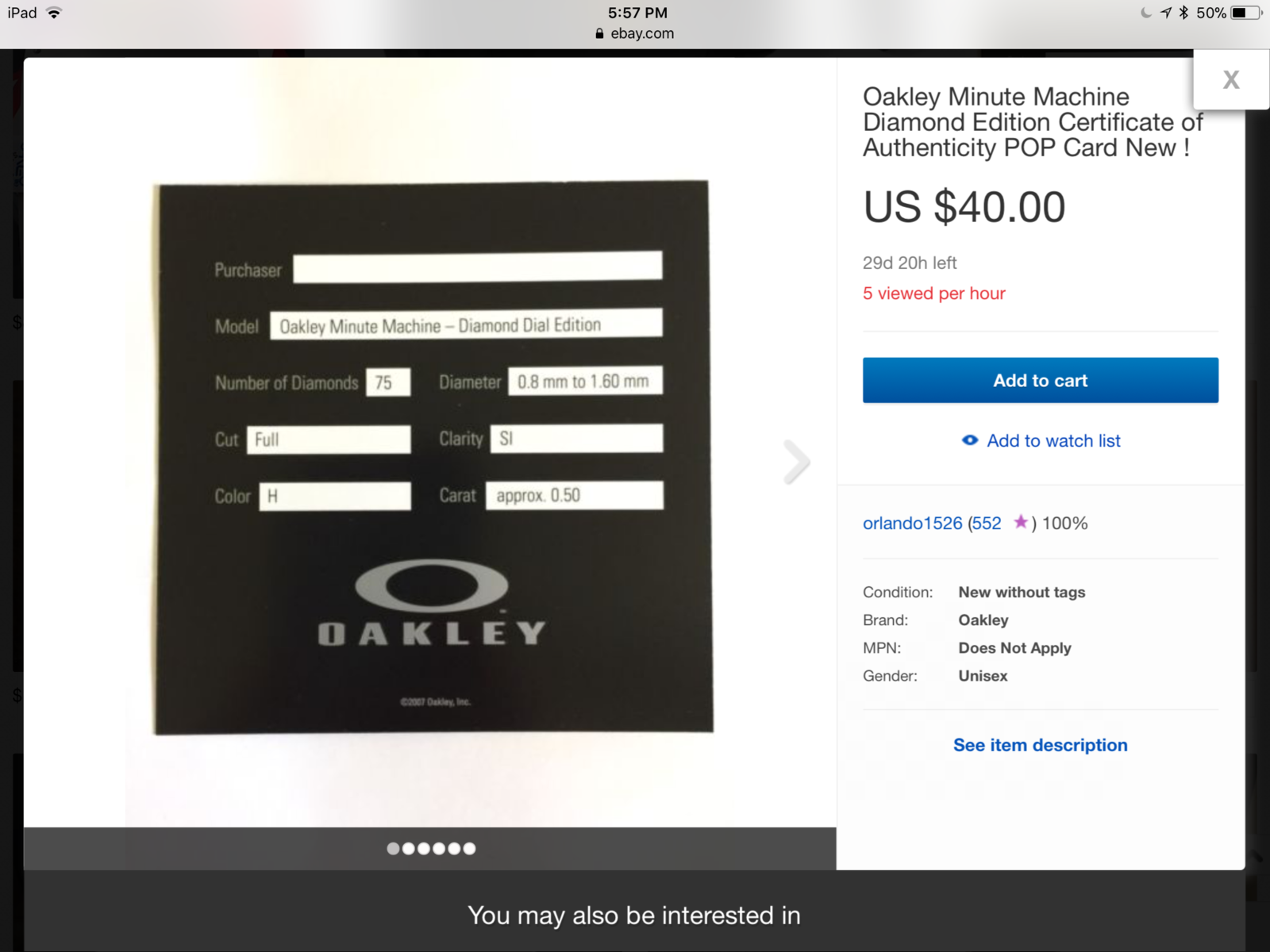1270x952 pixels.
Task: Select the first image pagination dot
Action: 393,848
